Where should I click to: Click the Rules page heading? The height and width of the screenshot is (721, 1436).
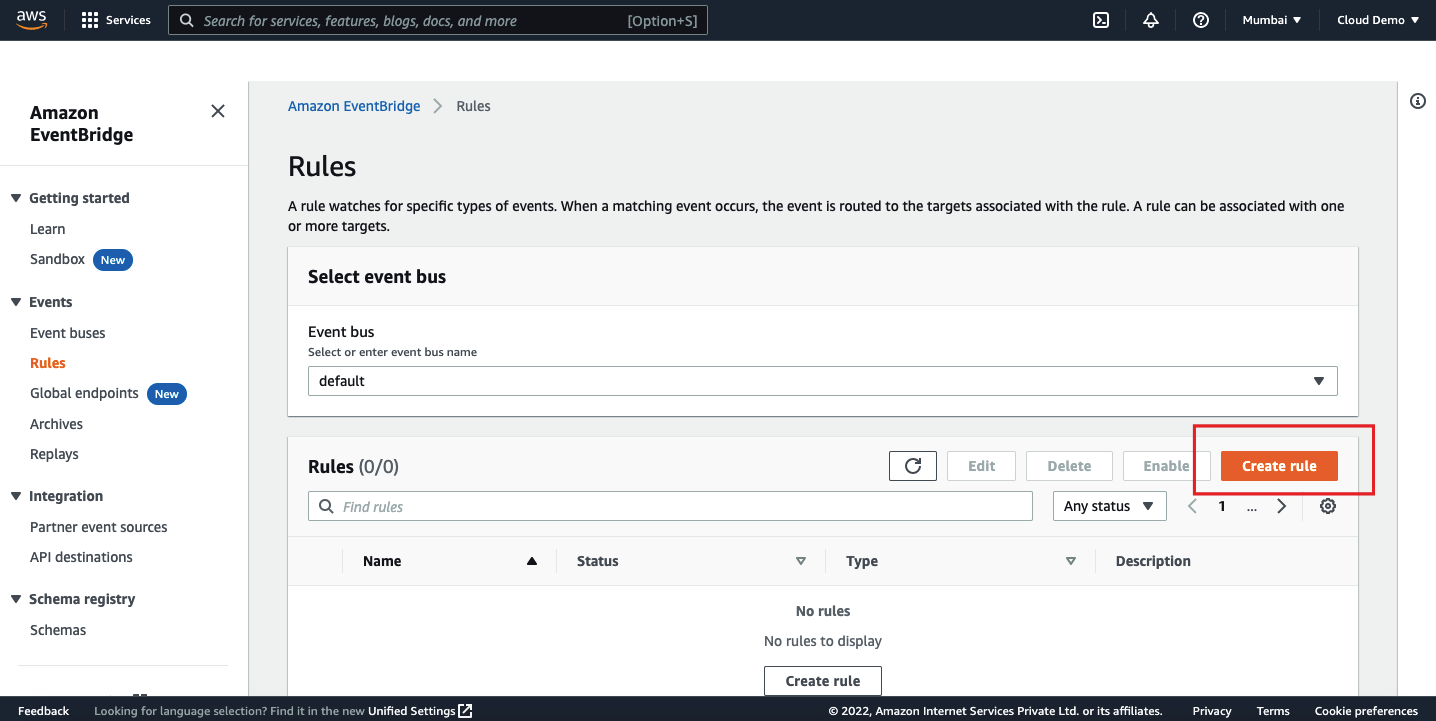[x=322, y=166]
